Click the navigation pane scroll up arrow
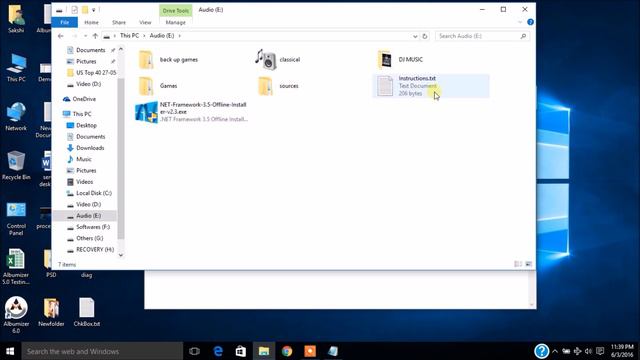This screenshot has height=360, width=640. tap(121, 49)
